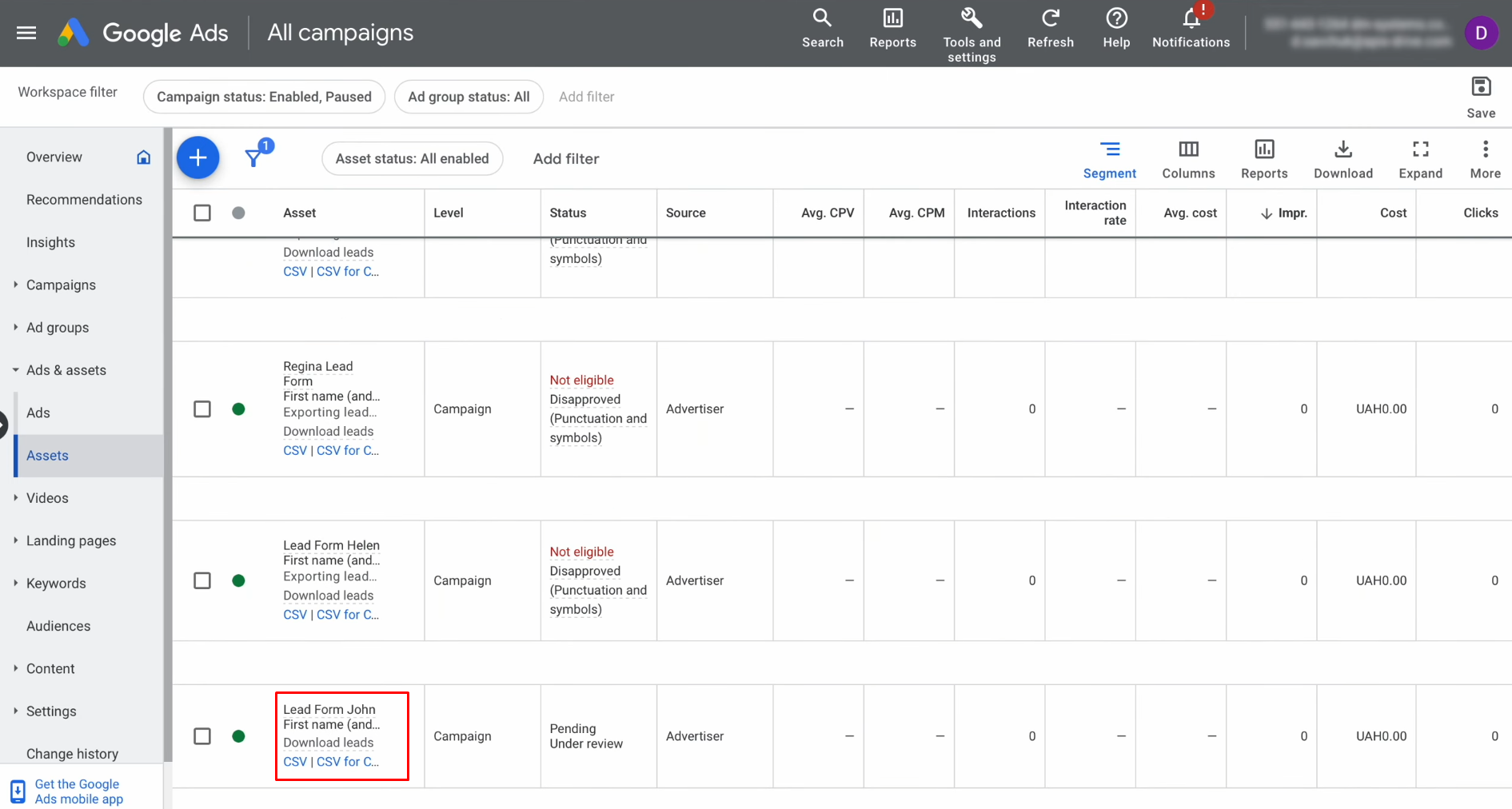The height and width of the screenshot is (809, 1512).
Task: Open the Asset status filter chip
Action: tap(412, 158)
